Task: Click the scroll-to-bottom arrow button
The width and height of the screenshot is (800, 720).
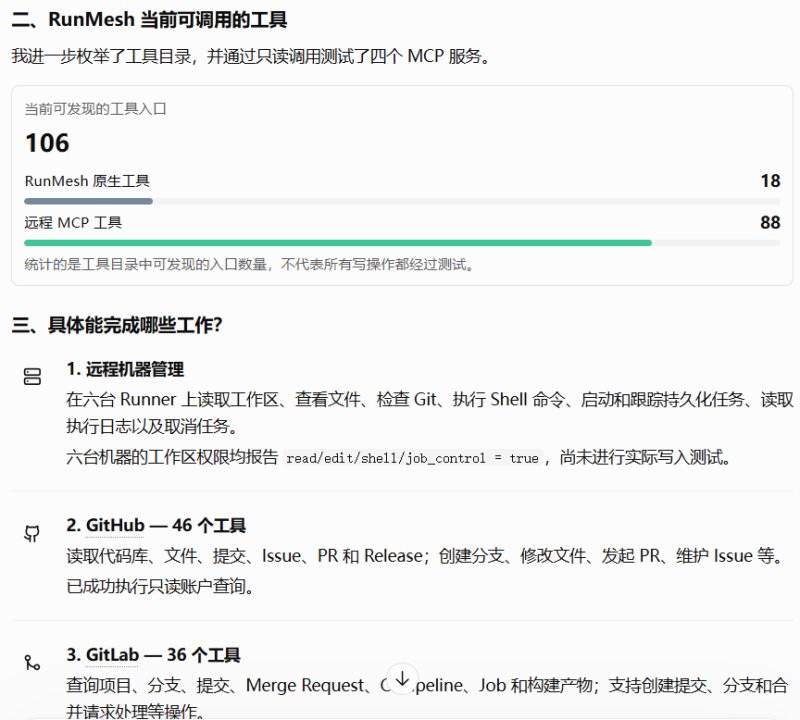Action: (x=402, y=679)
